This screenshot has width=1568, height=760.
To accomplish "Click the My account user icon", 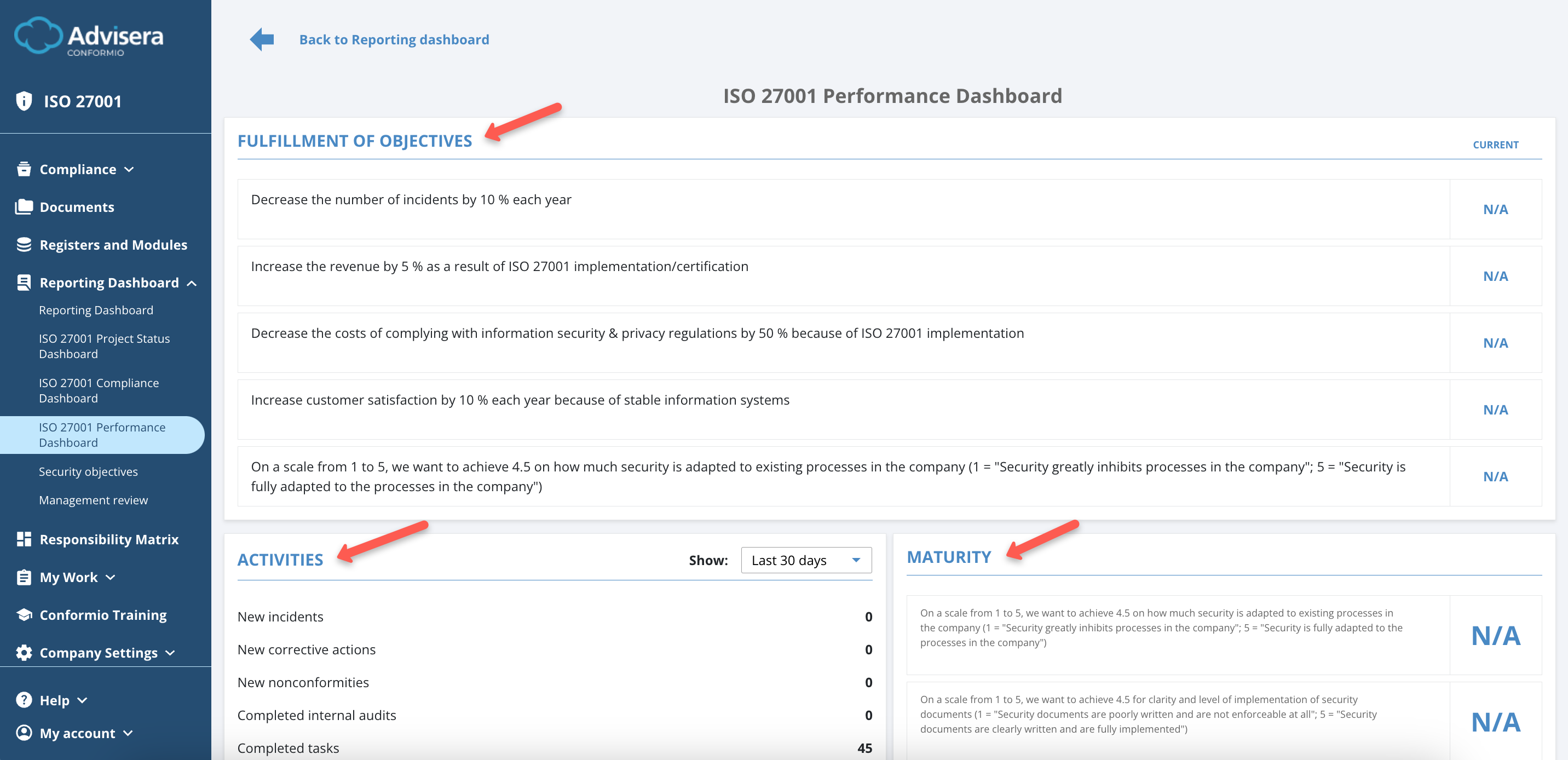I will pyautogui.click(x=23, y=733).
